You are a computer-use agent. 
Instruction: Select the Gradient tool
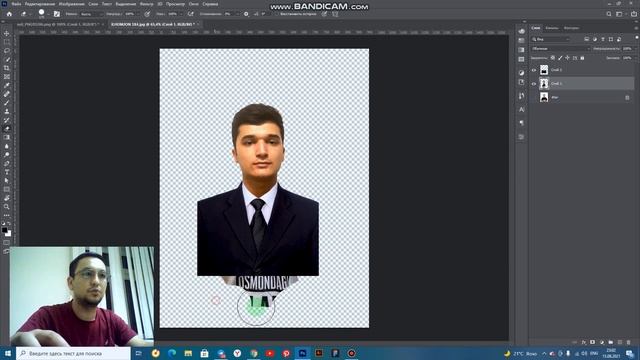[7, 138]
